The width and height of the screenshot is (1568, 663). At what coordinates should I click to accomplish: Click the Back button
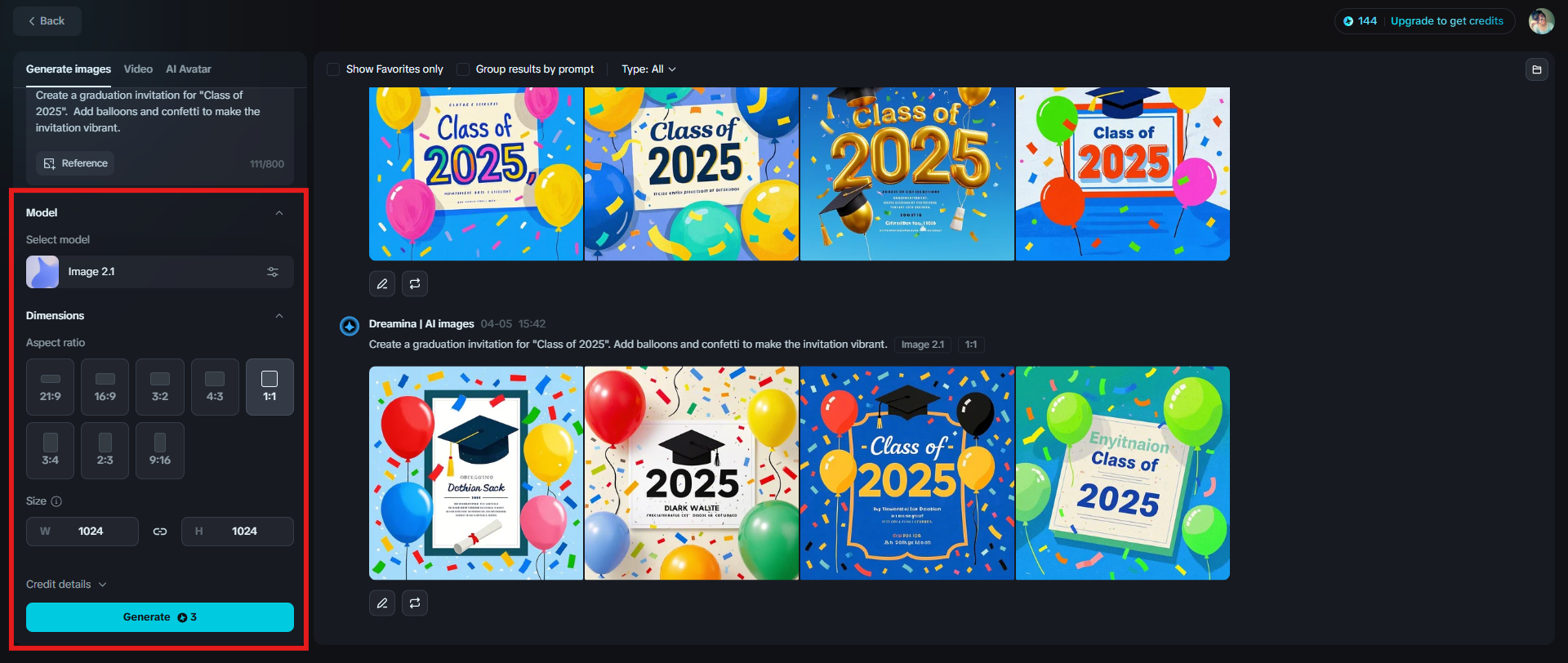pos(47,21)
